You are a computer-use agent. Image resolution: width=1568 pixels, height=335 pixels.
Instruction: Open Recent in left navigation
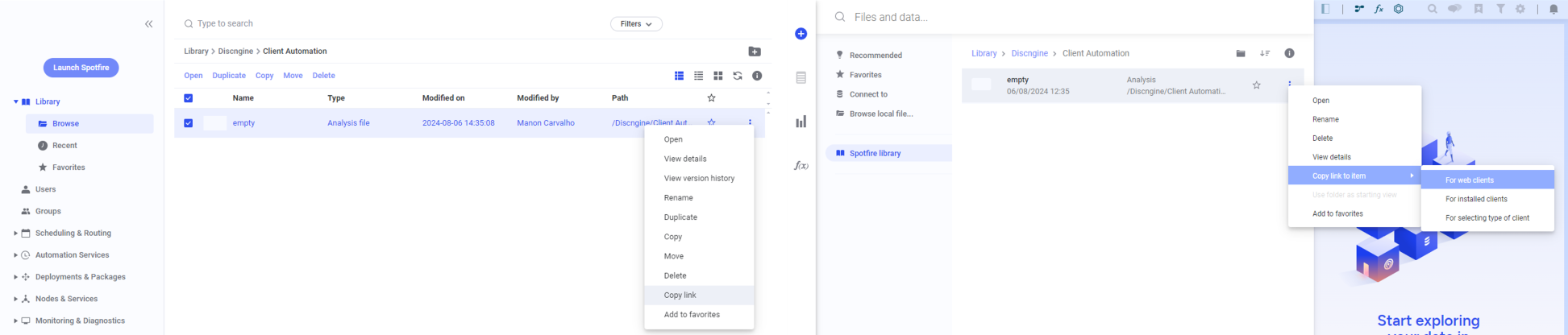click(x=64, y=146)
